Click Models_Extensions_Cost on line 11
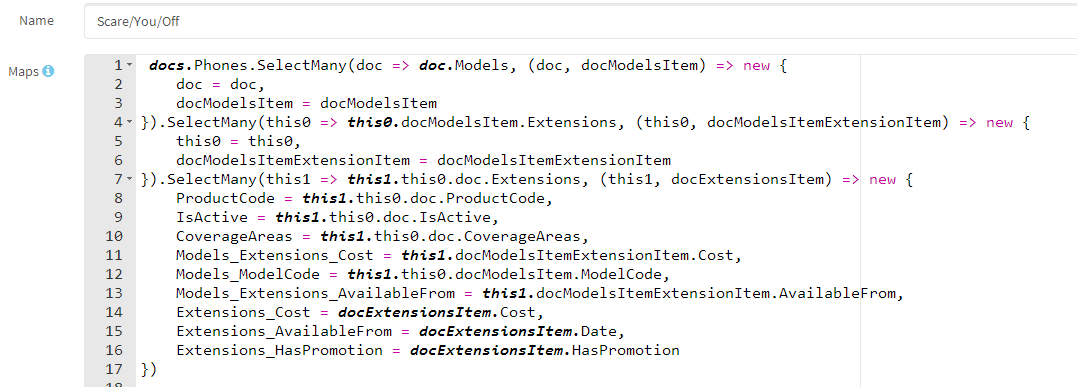Viewport: 1077px width, 387px height. [x=275, y=256]
